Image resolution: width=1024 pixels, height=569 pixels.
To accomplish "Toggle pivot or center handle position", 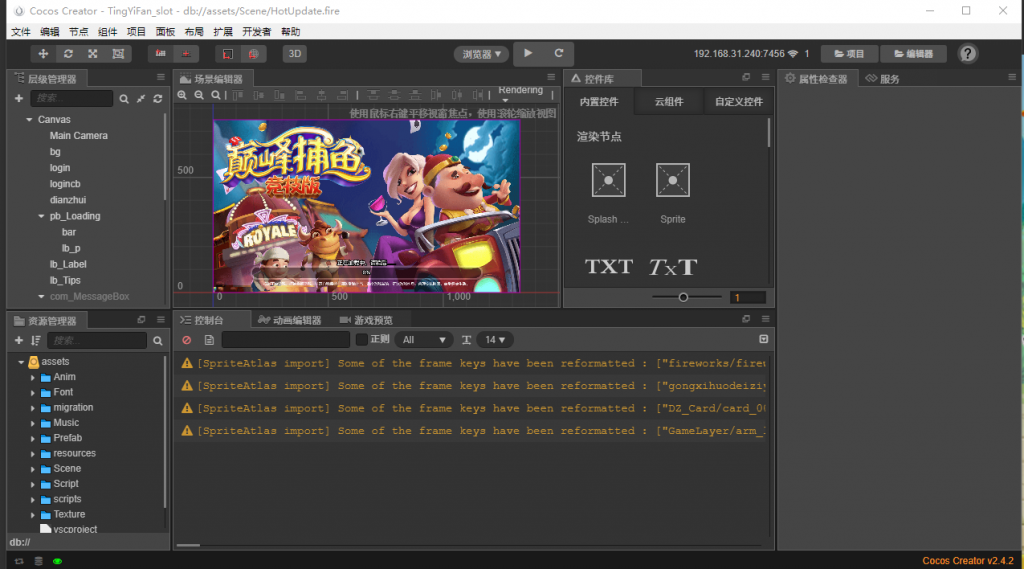I will pyautogui.click(x=161, y=54).
